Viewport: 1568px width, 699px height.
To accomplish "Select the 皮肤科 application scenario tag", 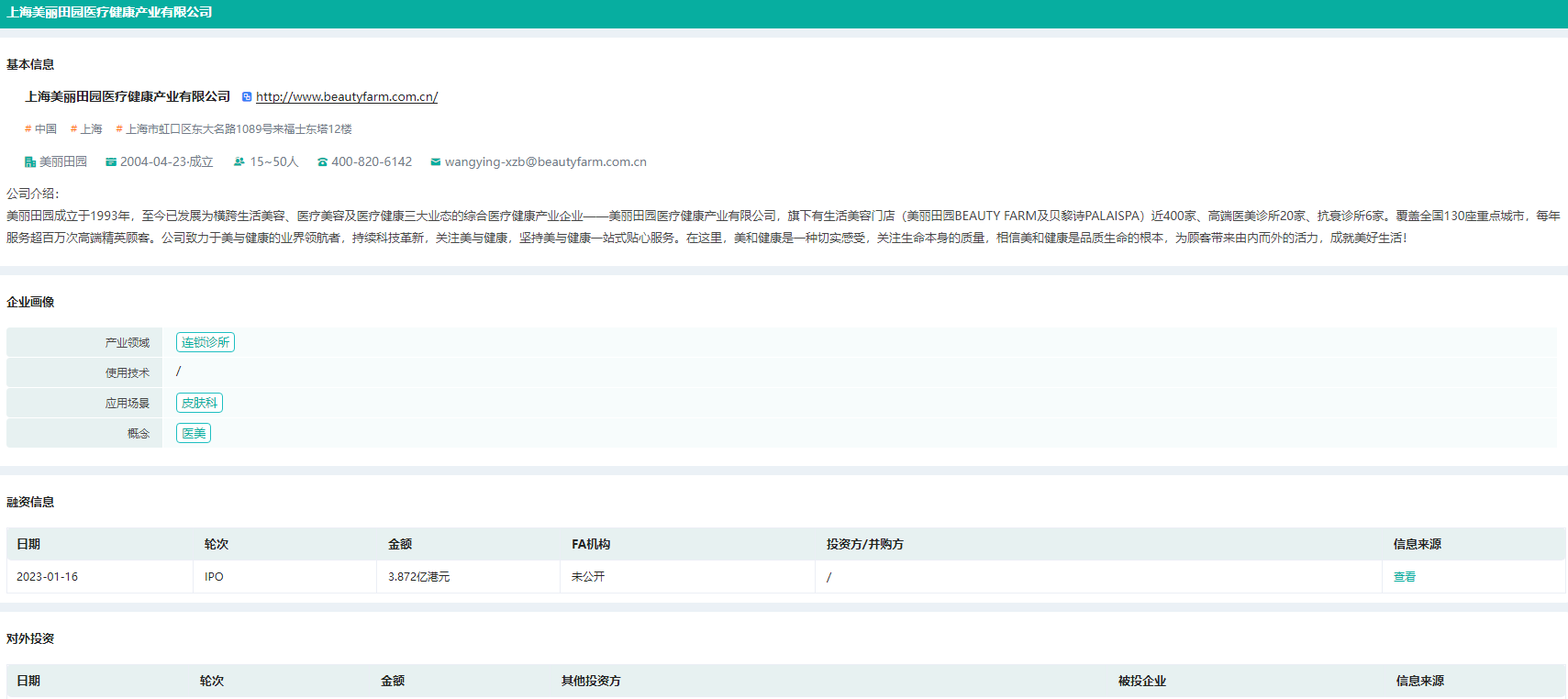I will pos(199,403).
